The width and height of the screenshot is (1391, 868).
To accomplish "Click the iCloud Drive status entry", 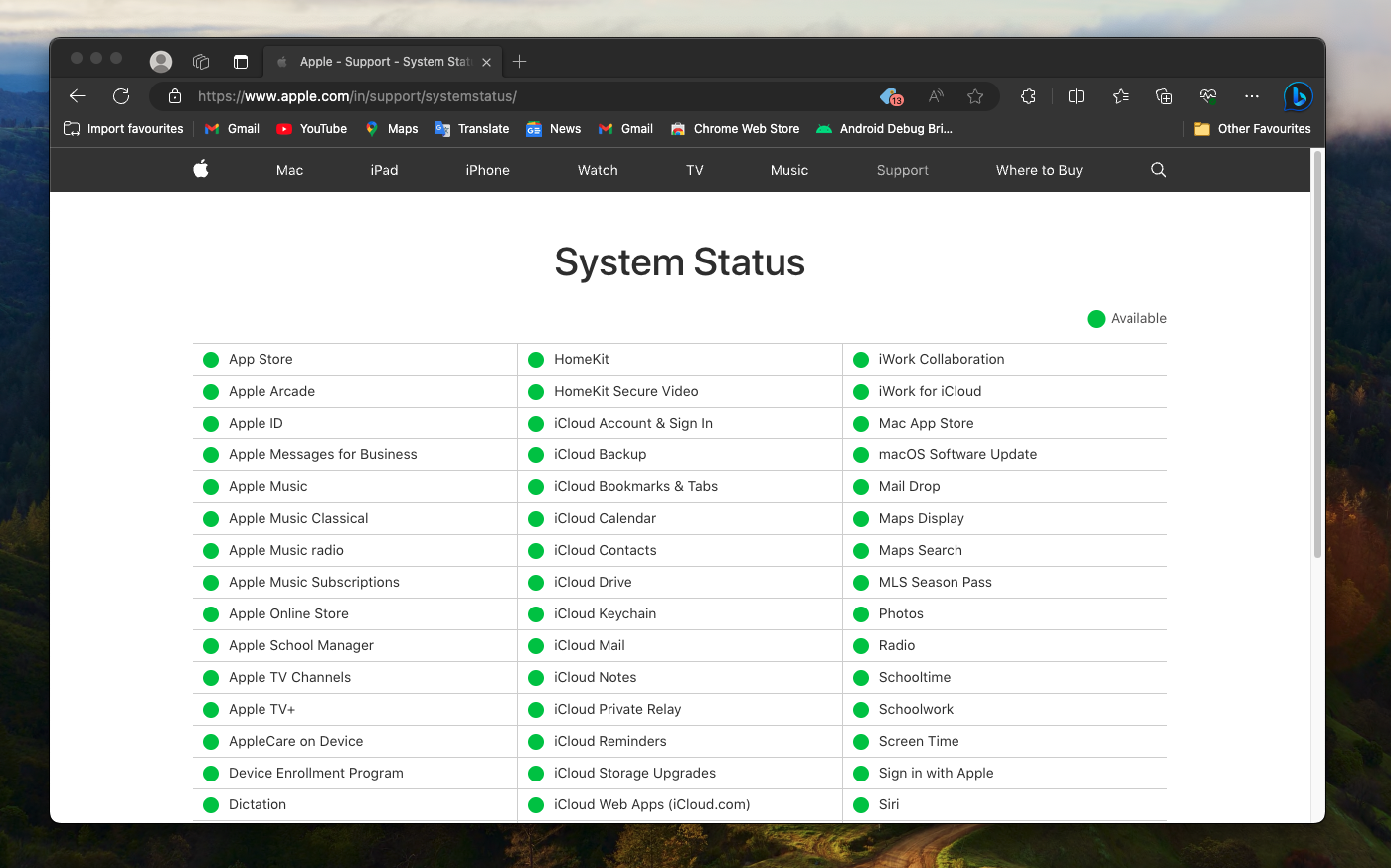I will pos(680,582).
